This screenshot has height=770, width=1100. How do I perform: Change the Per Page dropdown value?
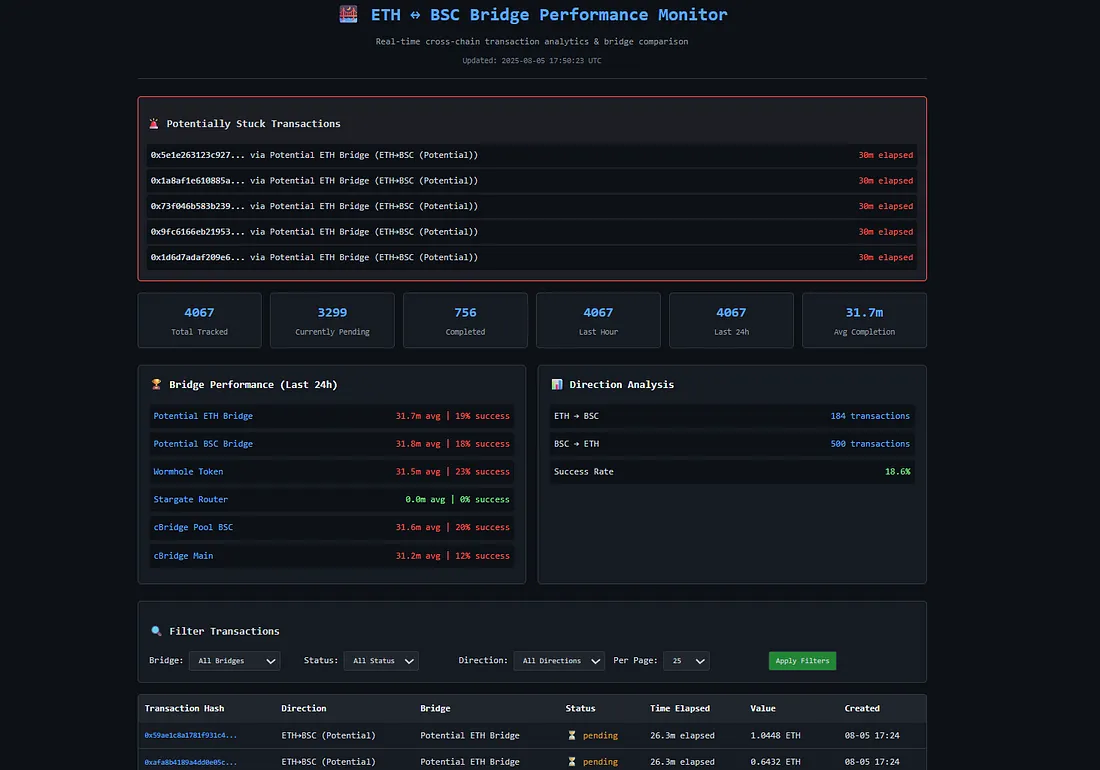pos(686,661)
